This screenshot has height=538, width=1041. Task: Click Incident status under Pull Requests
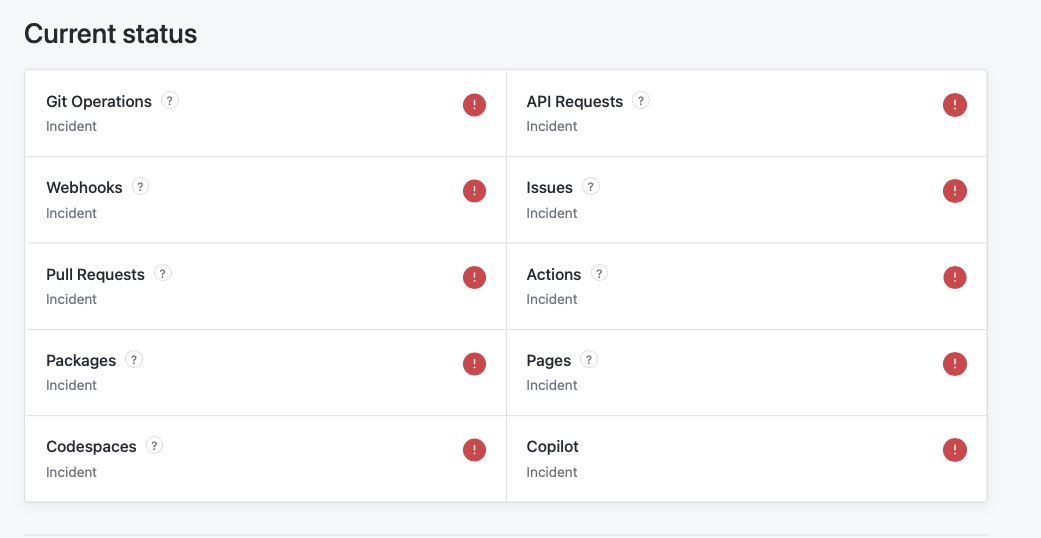(x=72, y=300)
